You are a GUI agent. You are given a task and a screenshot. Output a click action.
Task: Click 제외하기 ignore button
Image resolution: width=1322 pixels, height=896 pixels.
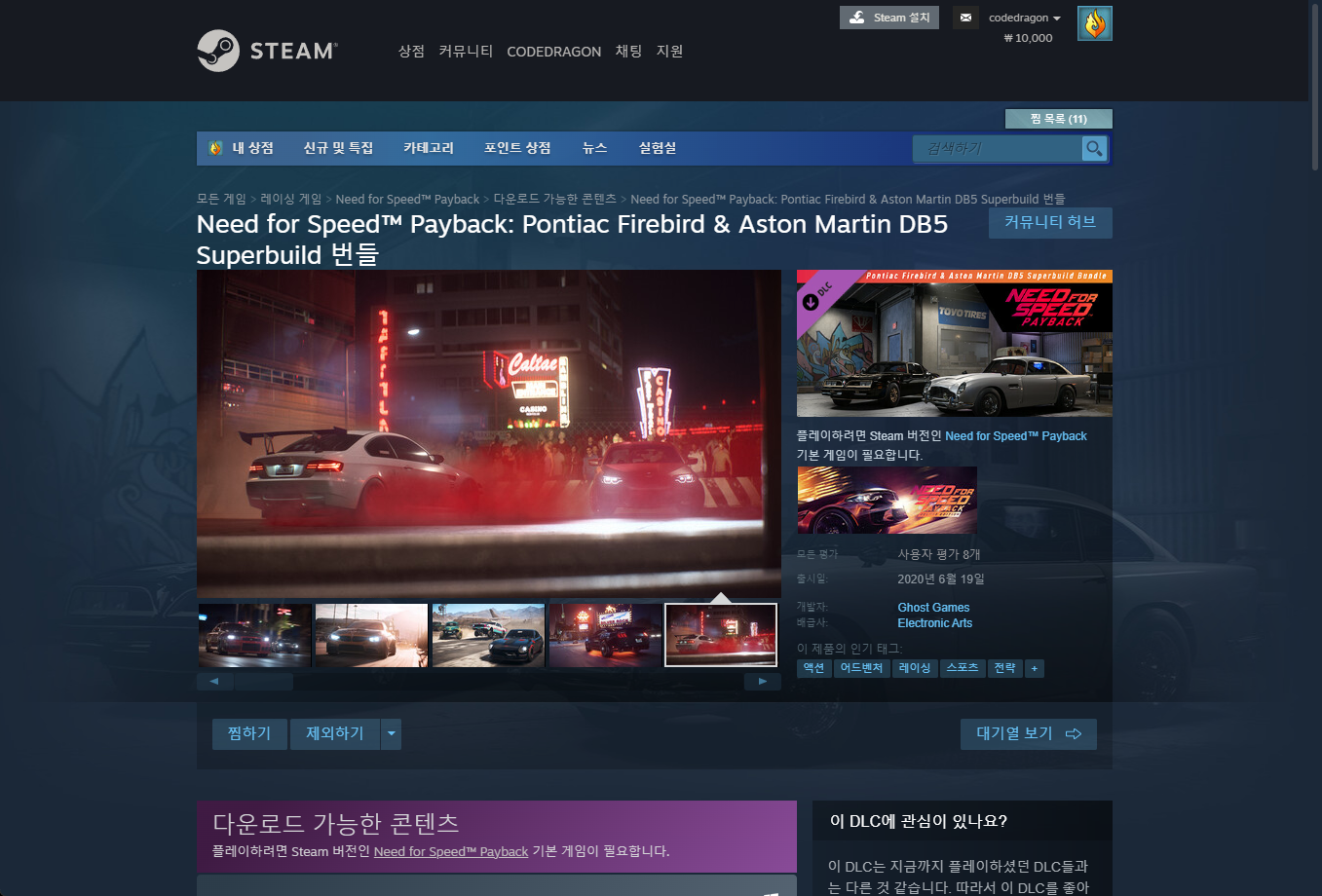click(335, 733)
